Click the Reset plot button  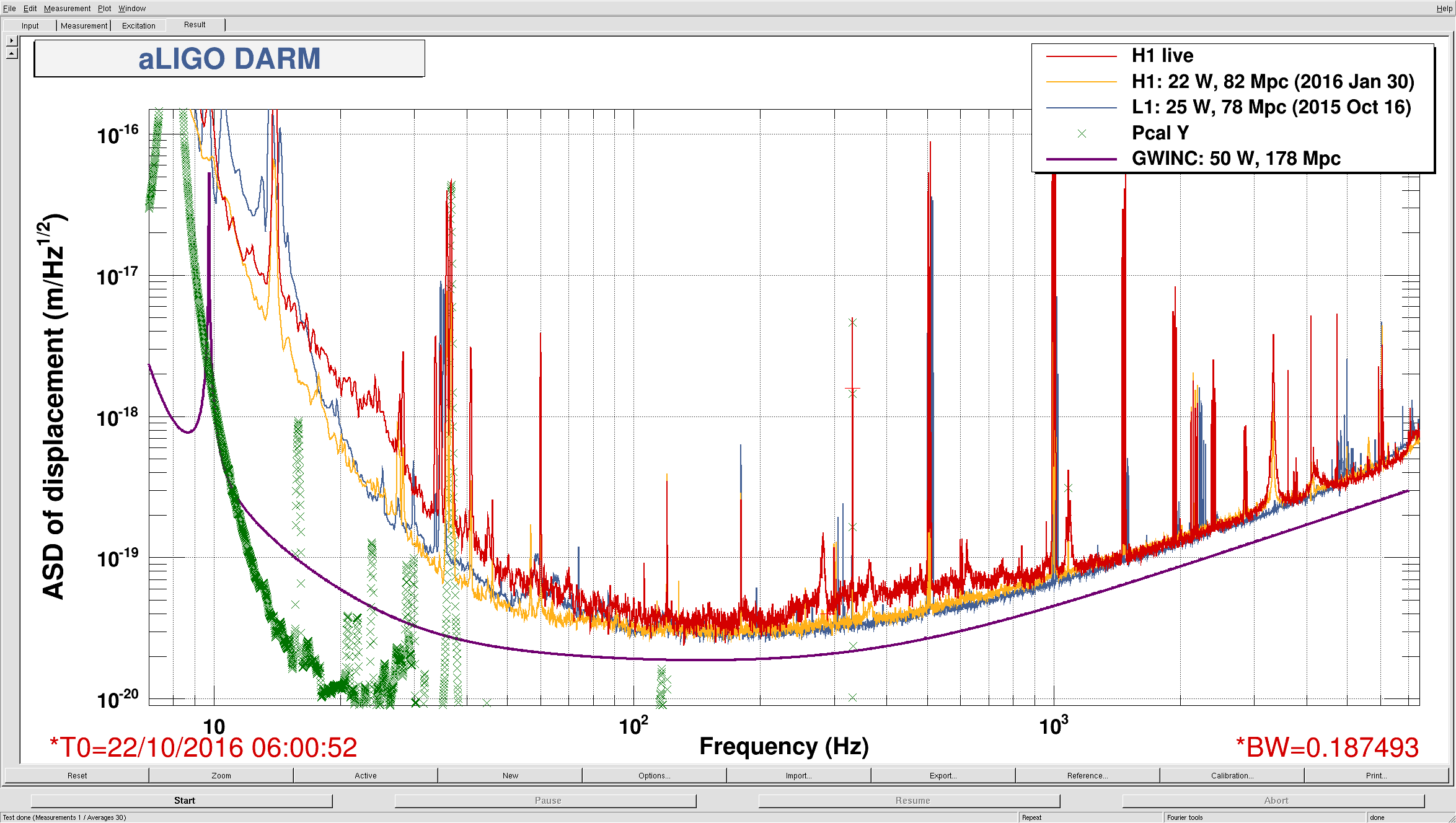[77, 775]
